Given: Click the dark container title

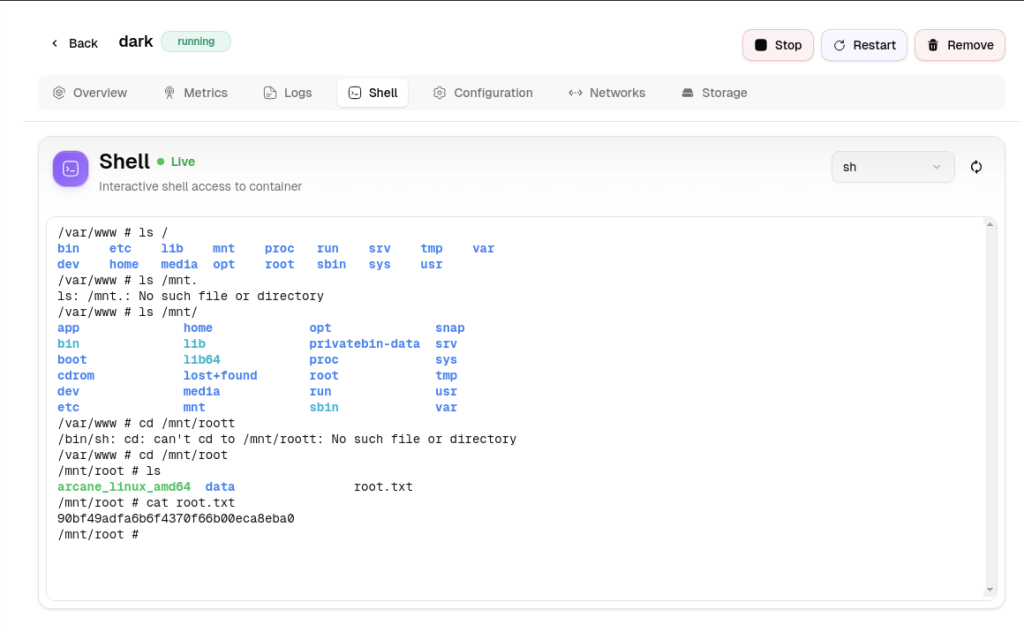Looking at the screenshot, I should pyautogui.click(x=136, y=41).
